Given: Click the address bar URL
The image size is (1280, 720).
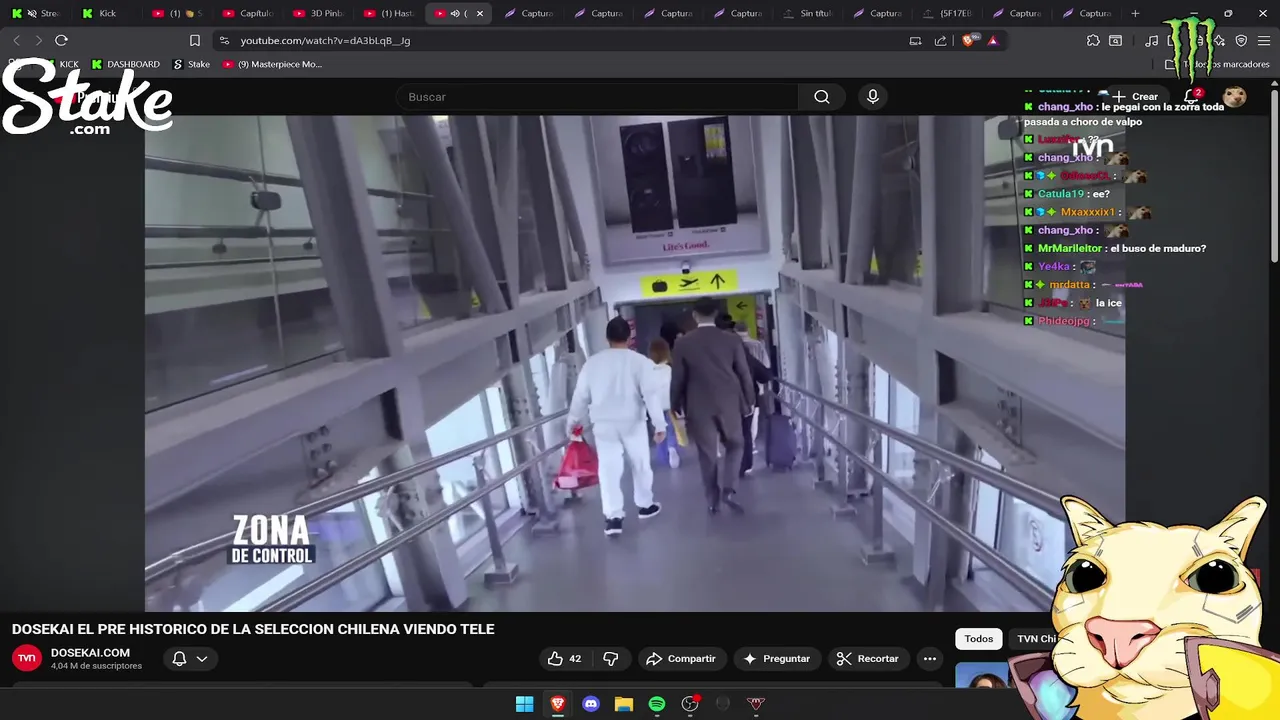Looking at the screenshot, I should (x=325, y=40).
